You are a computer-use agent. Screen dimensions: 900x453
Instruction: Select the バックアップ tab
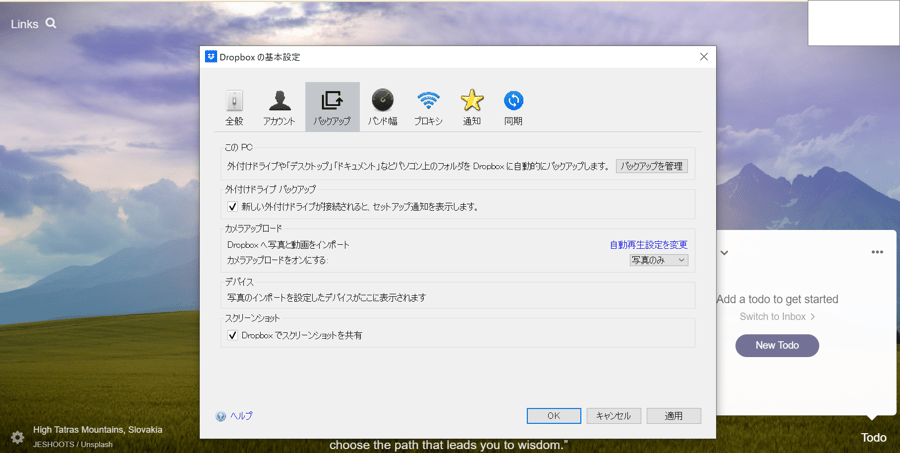(x=332, y=107)
